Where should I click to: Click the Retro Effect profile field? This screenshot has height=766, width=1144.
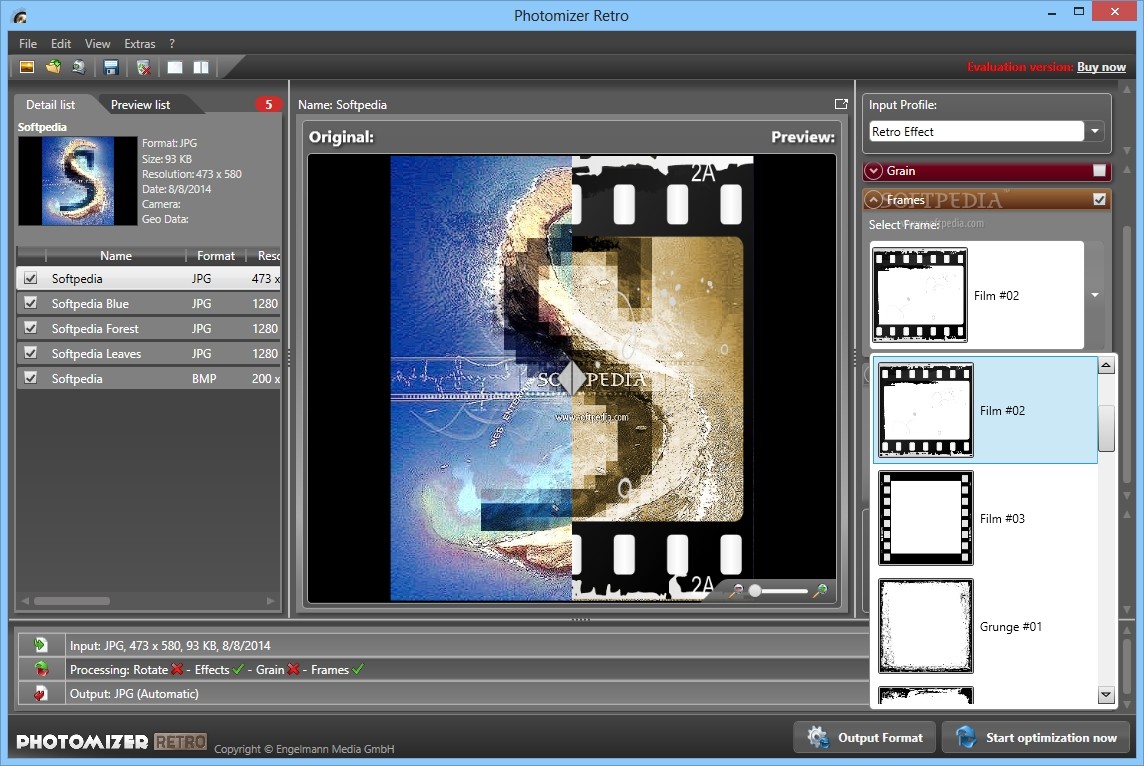976,131
